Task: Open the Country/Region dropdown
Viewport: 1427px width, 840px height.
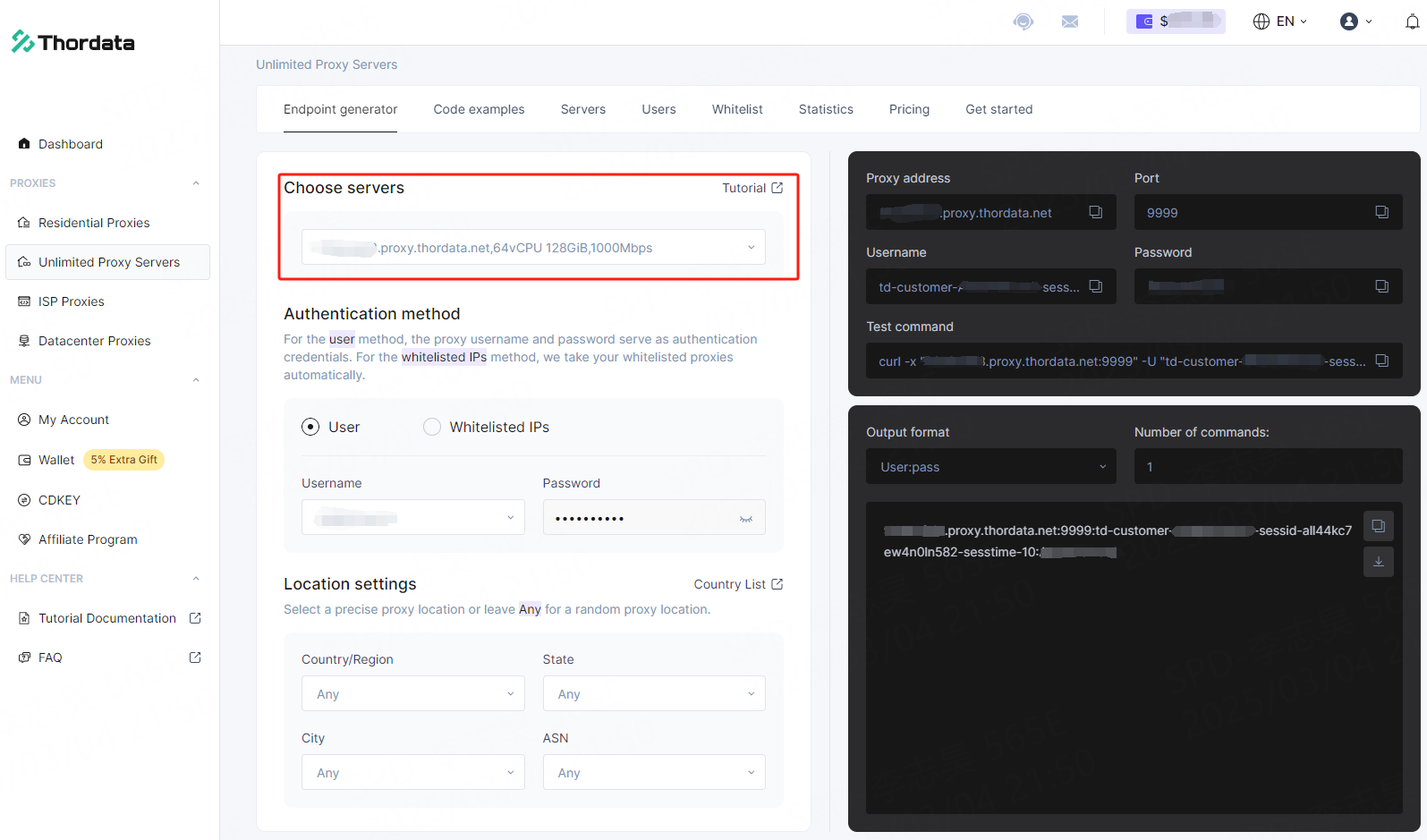Action: 413,693
